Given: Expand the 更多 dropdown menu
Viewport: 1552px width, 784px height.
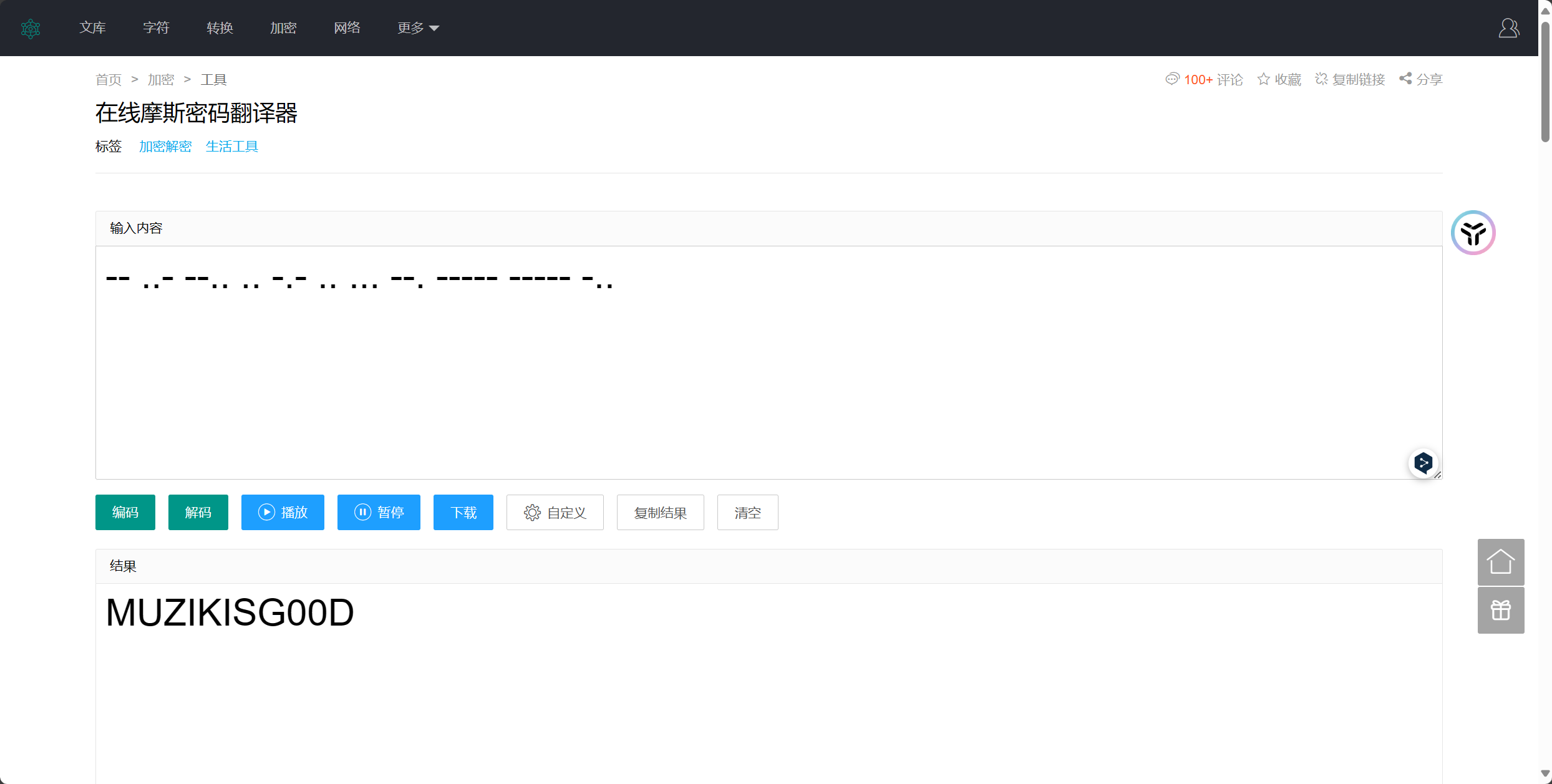Looking at the screenshot, I should [418, 28].
